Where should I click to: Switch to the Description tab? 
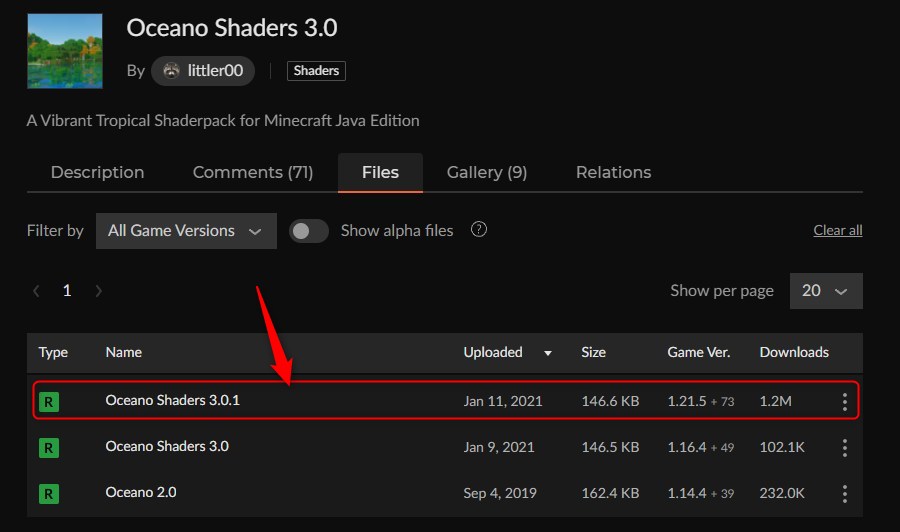pyautogui.click(x=97, y=172)
